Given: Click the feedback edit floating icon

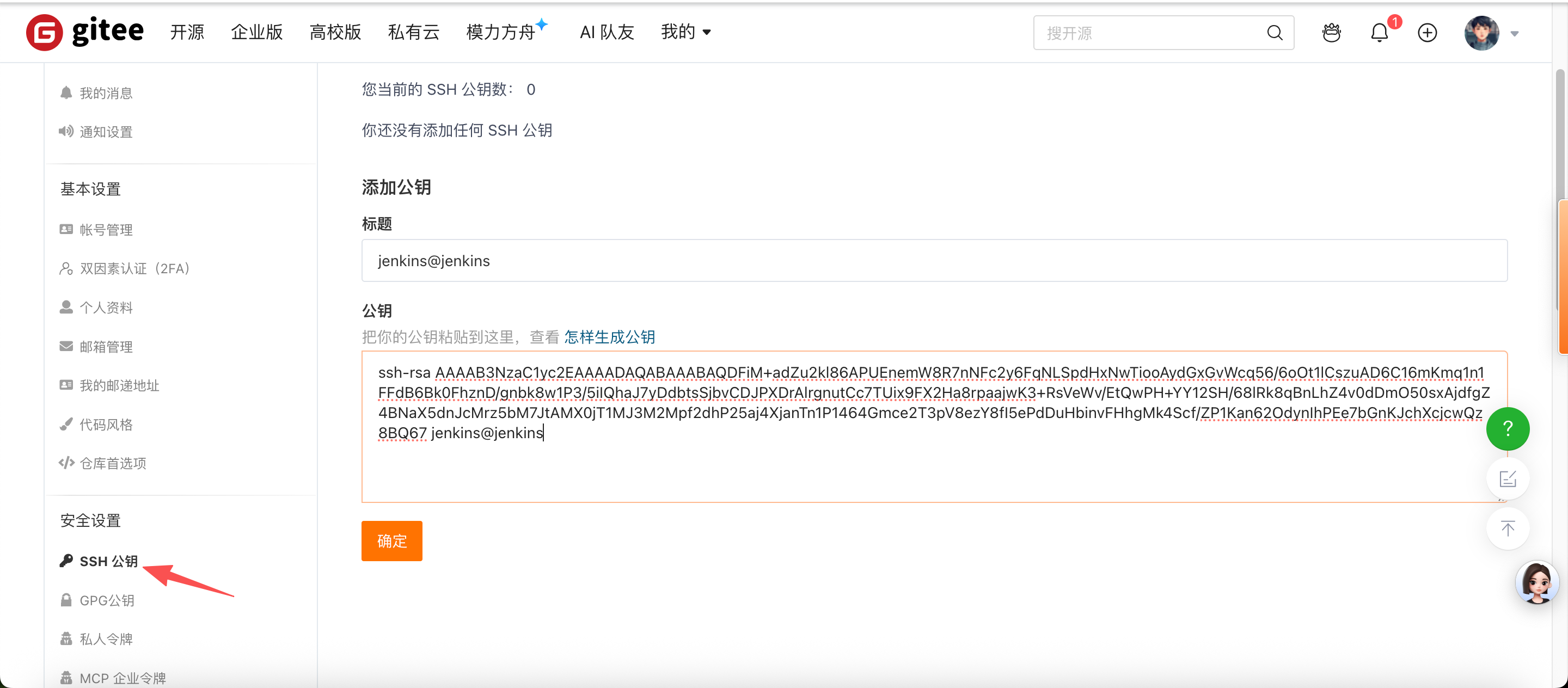Looking at the screenshot, I should (x=1507, y=480).
